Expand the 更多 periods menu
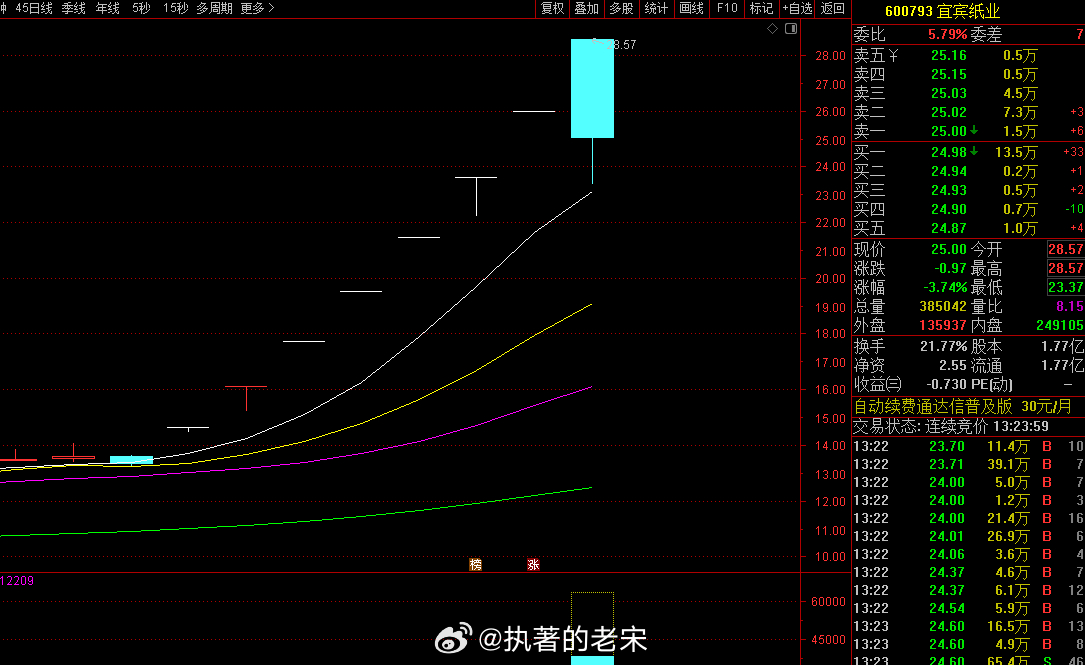Viewport: 1085px width, 665px height. click(257, 8)
